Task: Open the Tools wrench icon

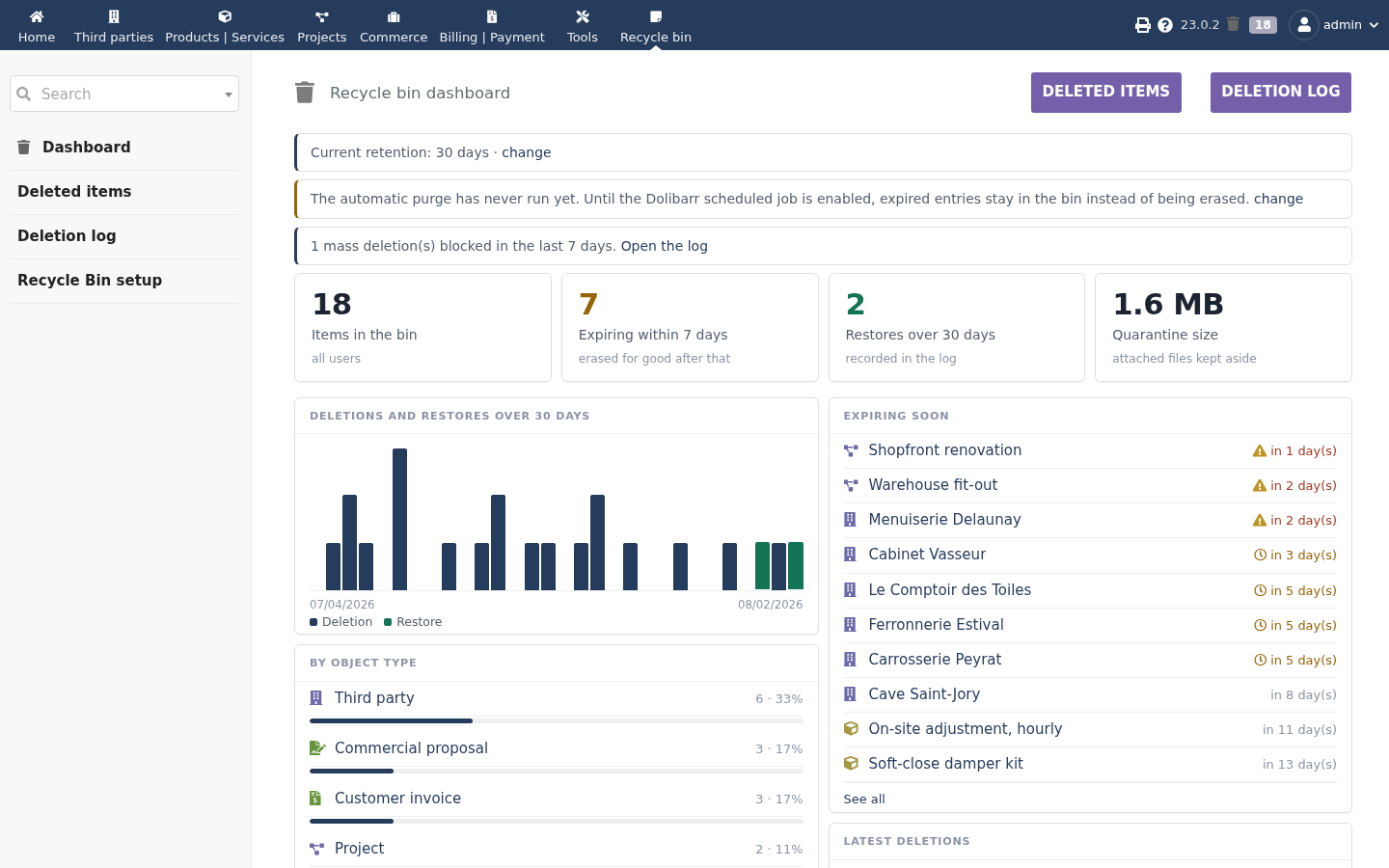Action: click(583, 16)
